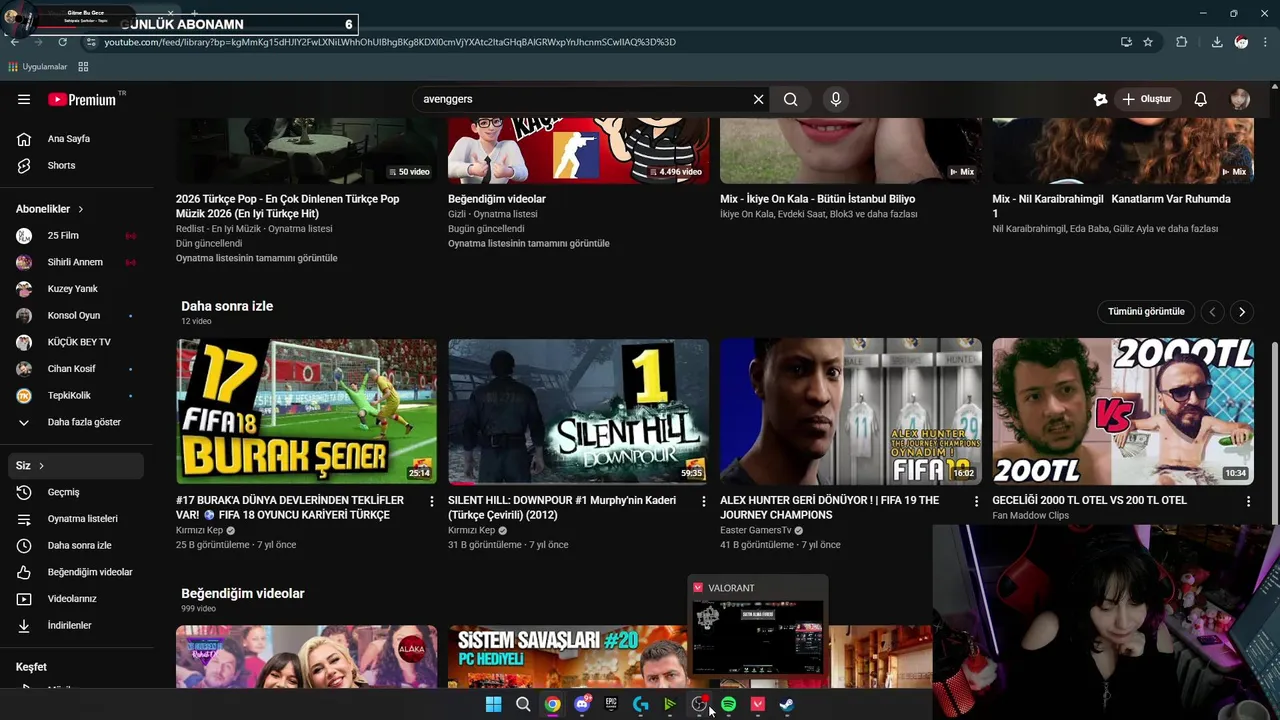Click the previous arrow in Daha sonra izle row
The width and height of the screenshot is (1280, 720).
click(1212, 312)
